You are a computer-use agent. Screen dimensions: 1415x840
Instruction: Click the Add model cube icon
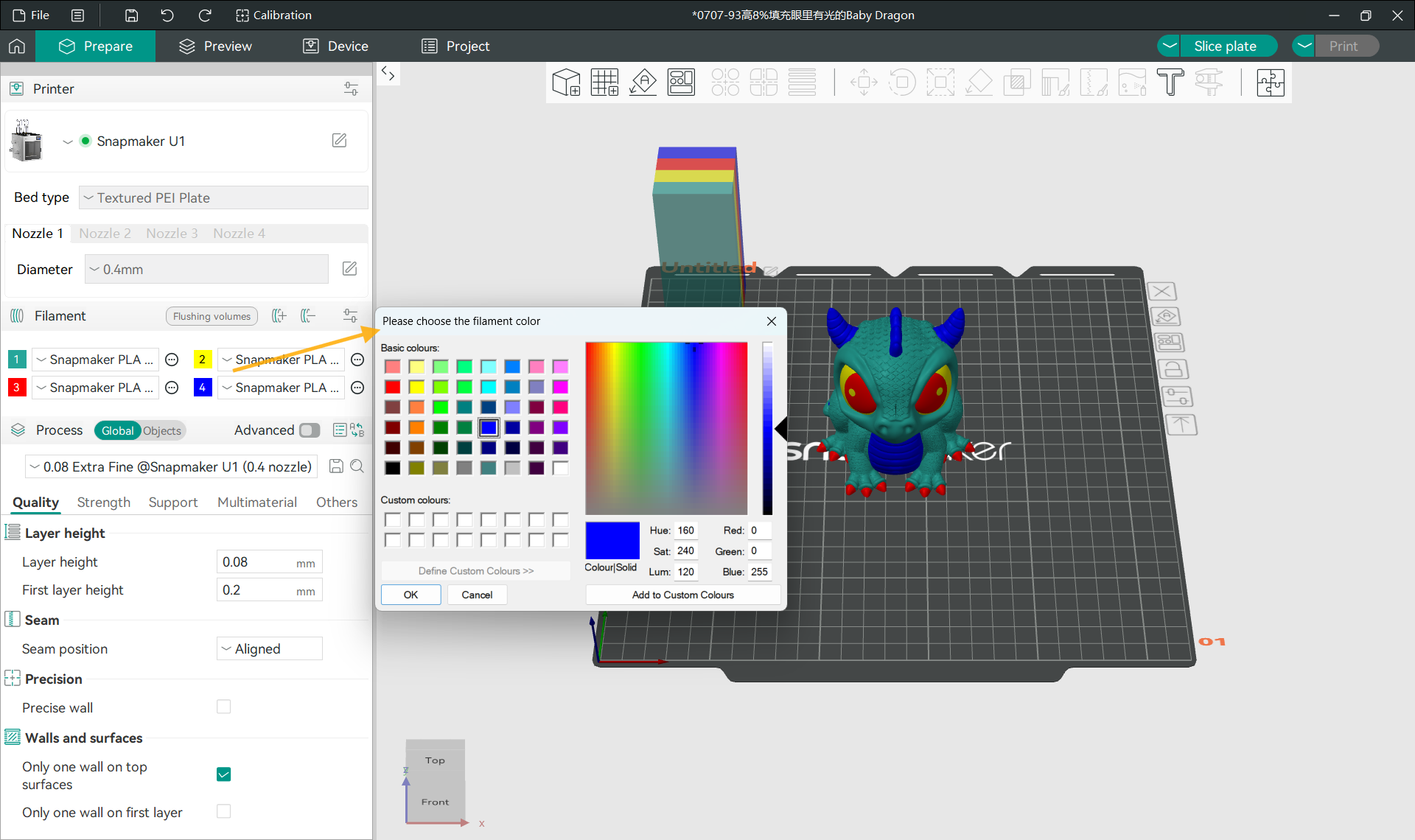566,83
